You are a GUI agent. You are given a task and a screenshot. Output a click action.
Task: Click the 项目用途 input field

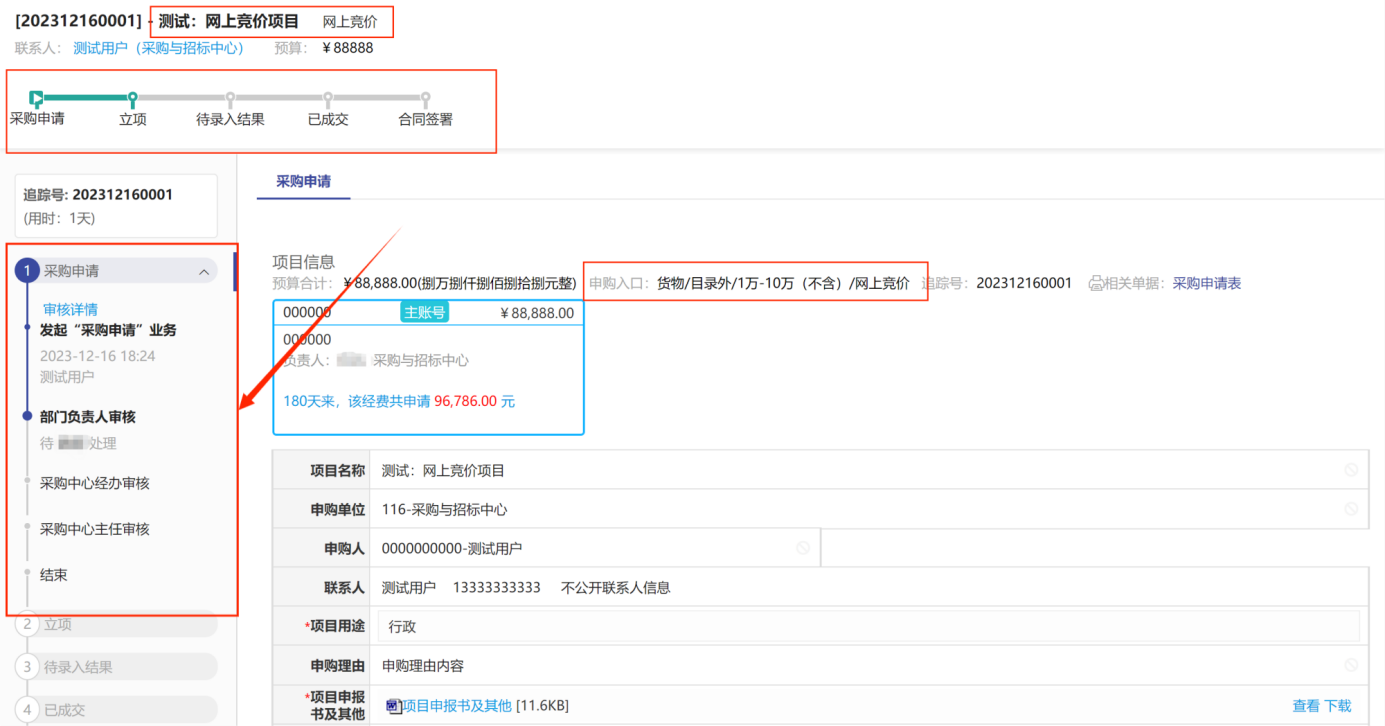point(868,627)
